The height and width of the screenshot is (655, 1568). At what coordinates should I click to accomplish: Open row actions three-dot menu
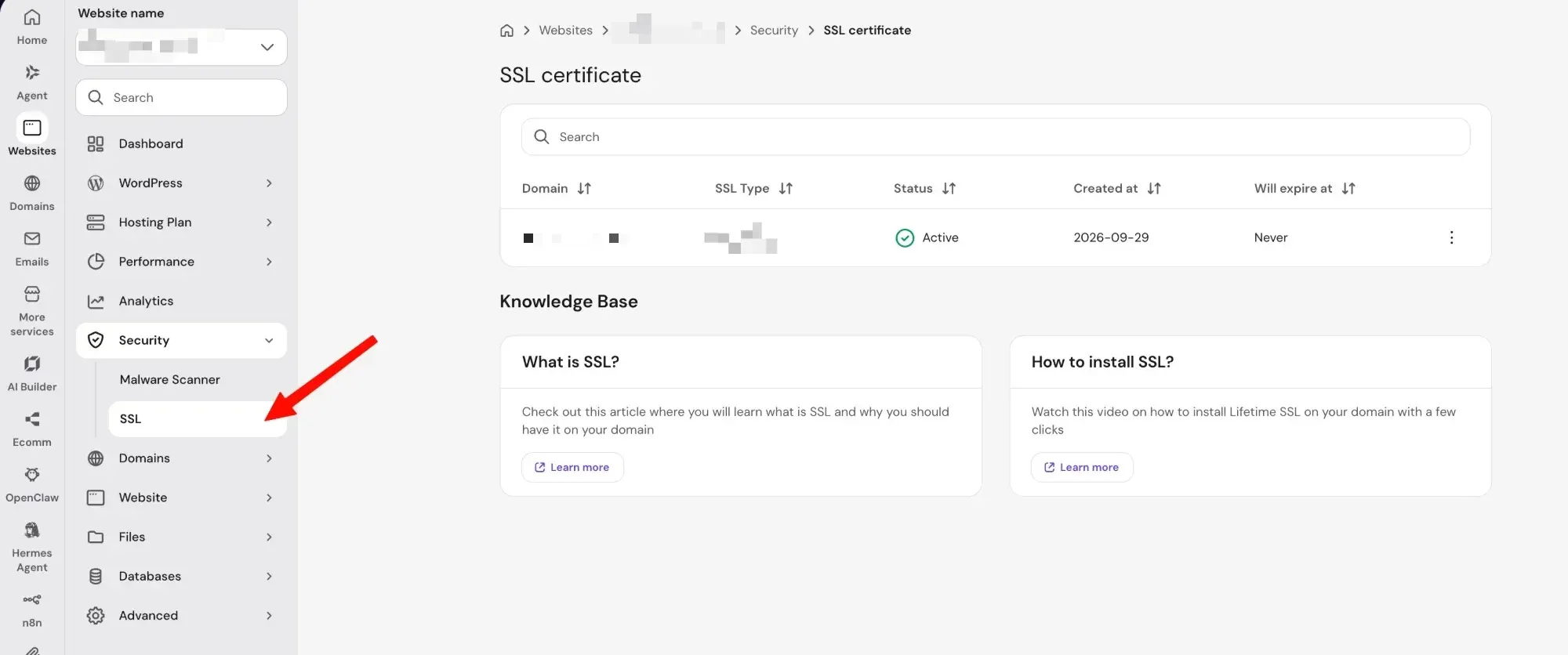click(x=1451, y=237)
